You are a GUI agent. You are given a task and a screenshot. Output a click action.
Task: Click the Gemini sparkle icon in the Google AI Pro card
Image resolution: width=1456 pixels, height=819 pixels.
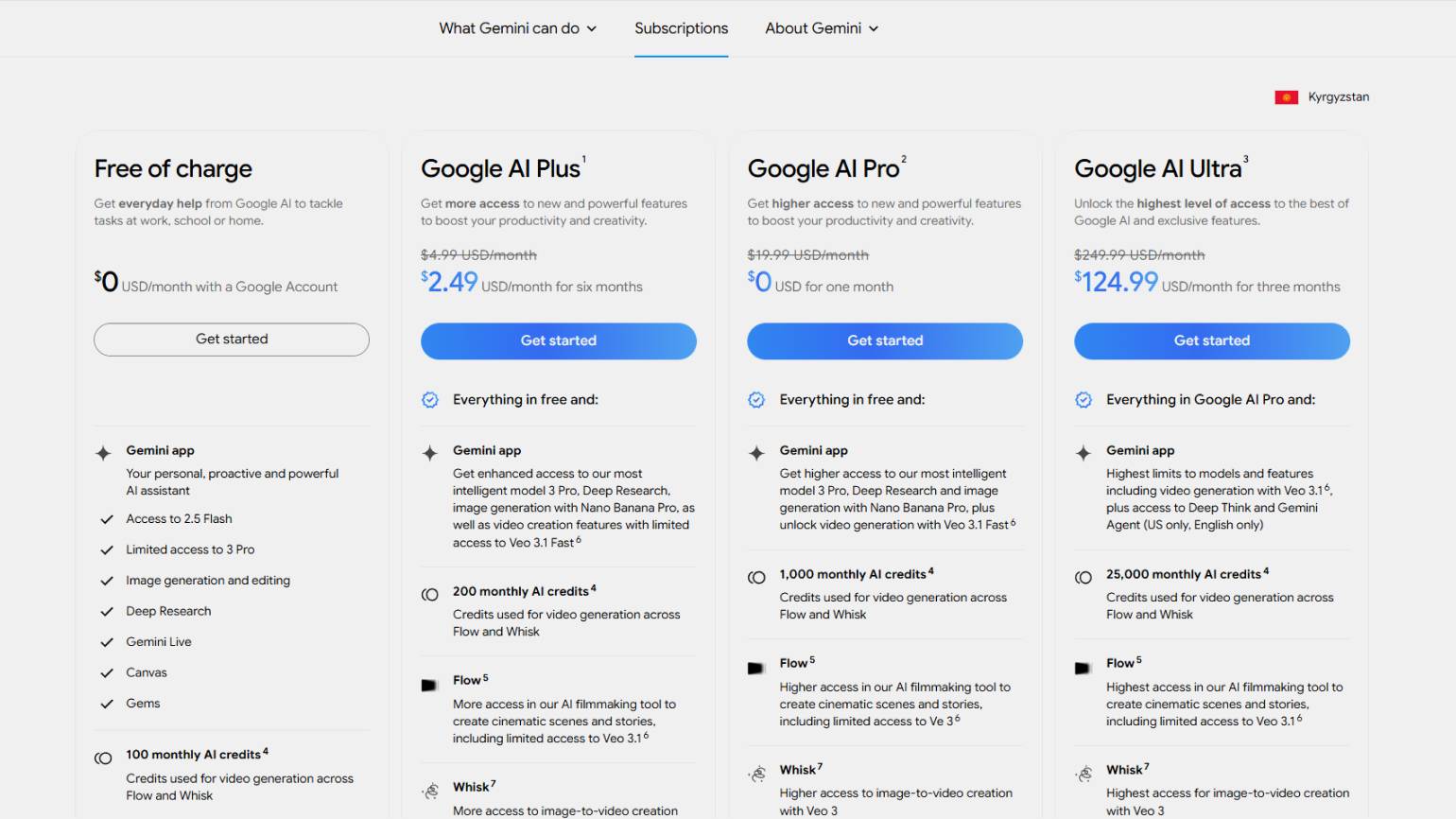tap(756, 453)
